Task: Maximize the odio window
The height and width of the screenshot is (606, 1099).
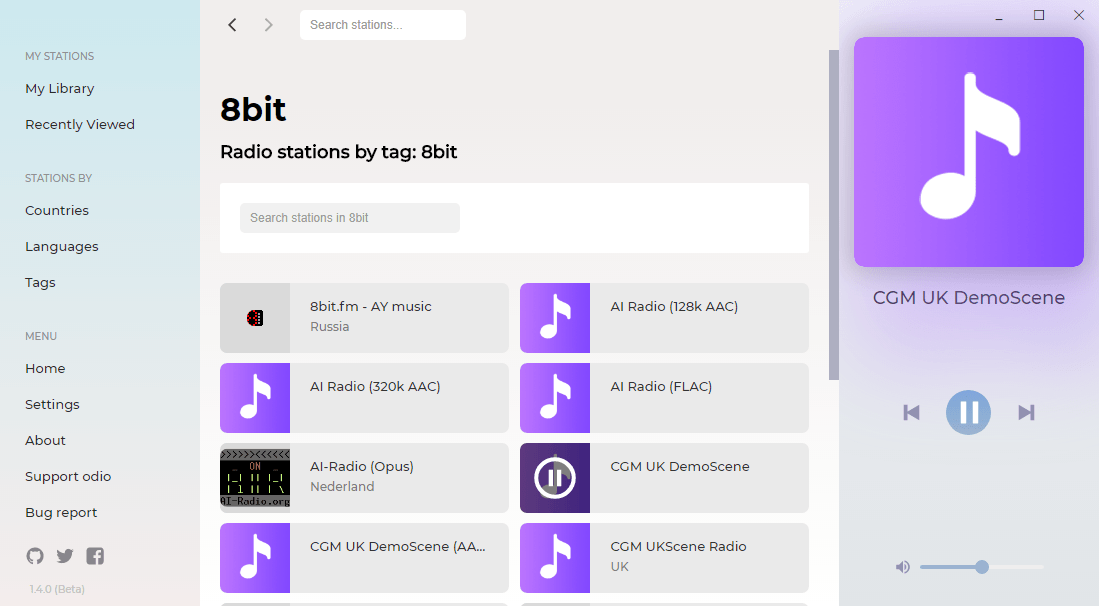Action: tap(1039, 15)
